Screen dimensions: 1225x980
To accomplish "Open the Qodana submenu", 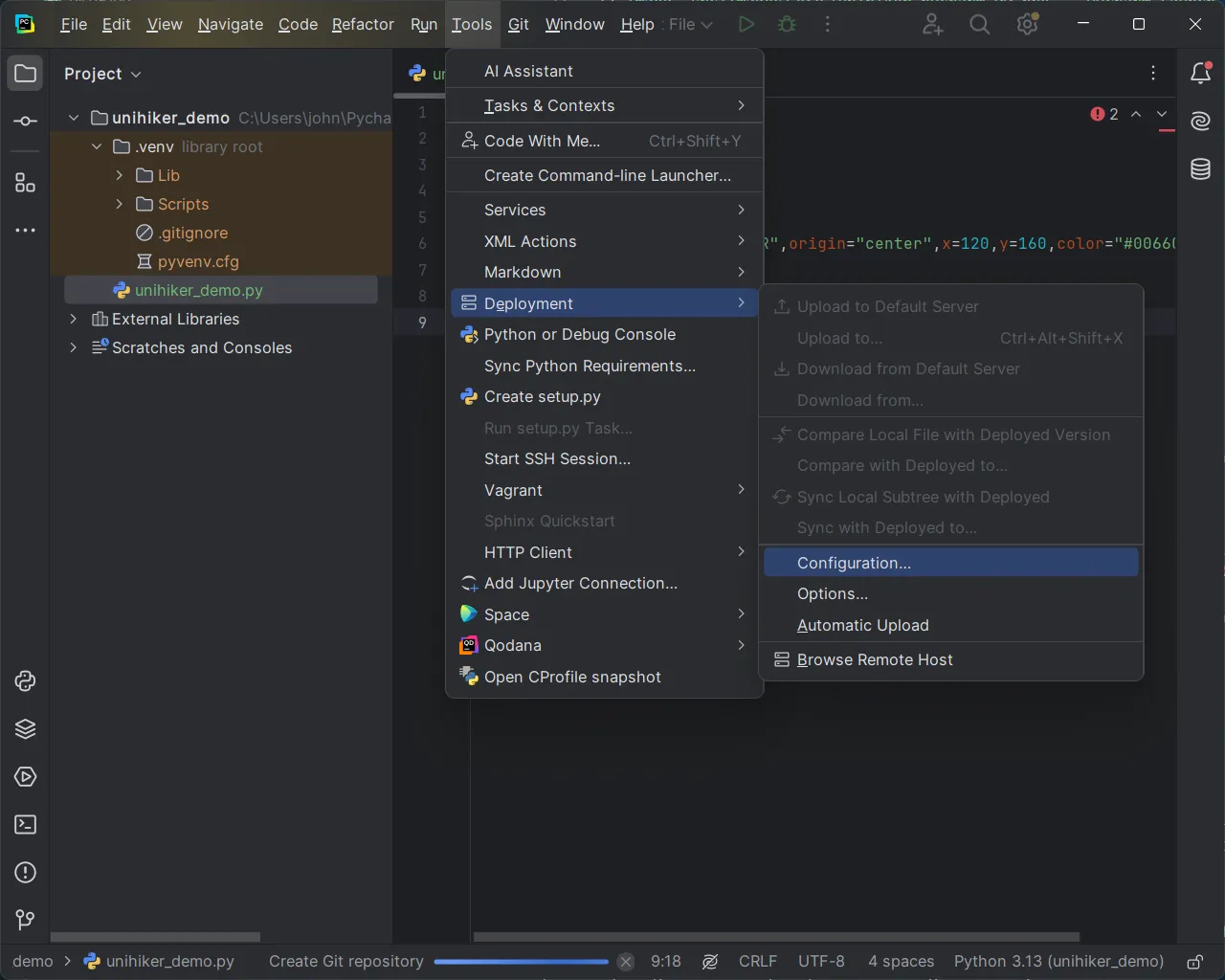I will click(x=605, y=645).
